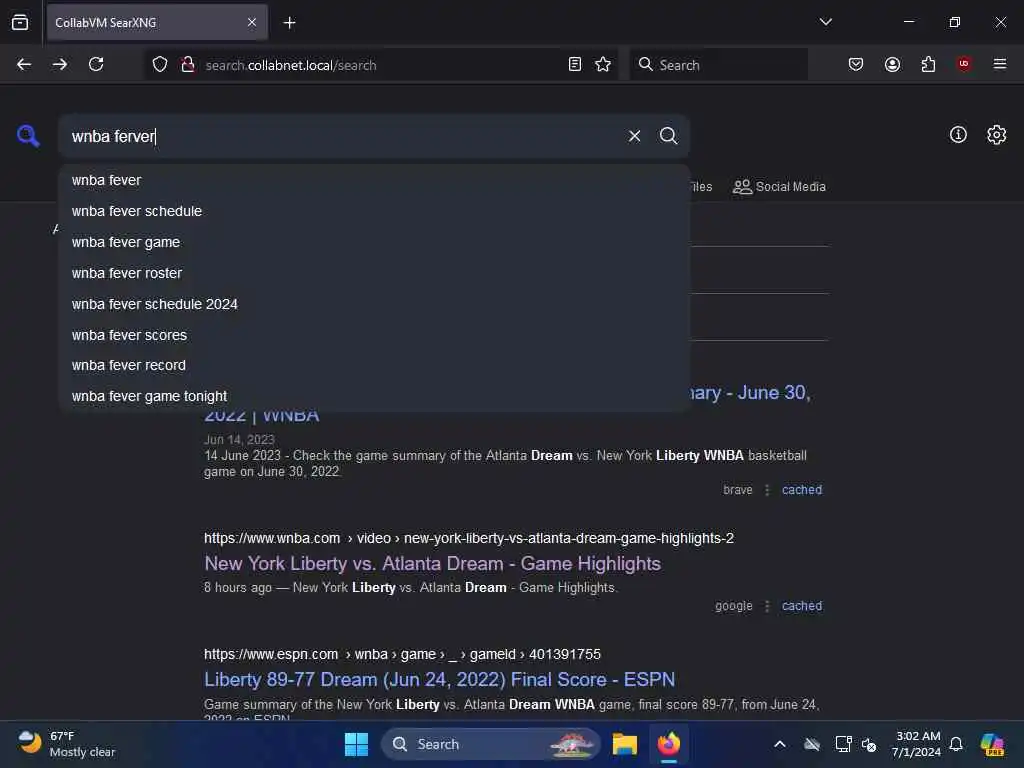
Task: Open the extensions puzzle icon
Action: point(928,64)
